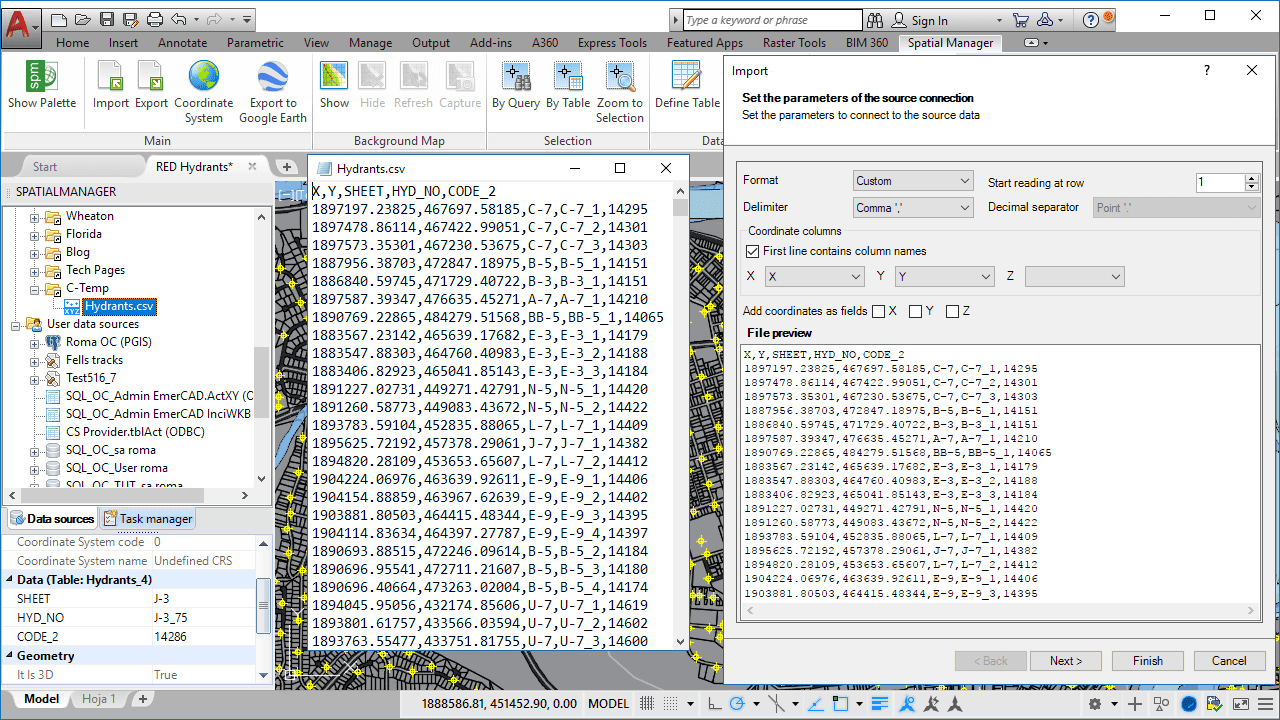Click Zoom to Selection icon
Viewport: 1280px width, 720px height.
620,77
